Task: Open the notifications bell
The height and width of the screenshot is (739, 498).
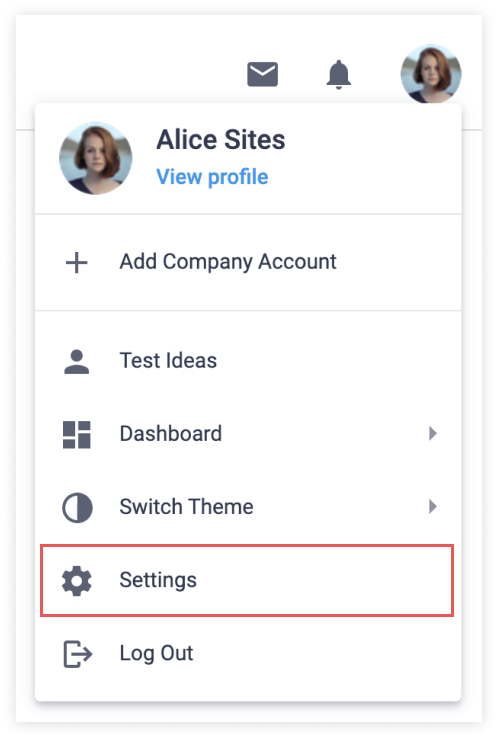Action: coord(339,74)
